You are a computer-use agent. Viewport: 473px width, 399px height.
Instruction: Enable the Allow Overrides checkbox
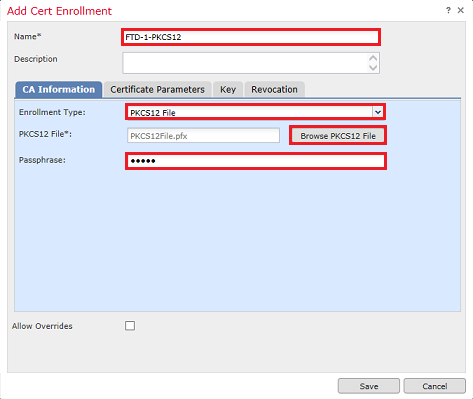130,326
